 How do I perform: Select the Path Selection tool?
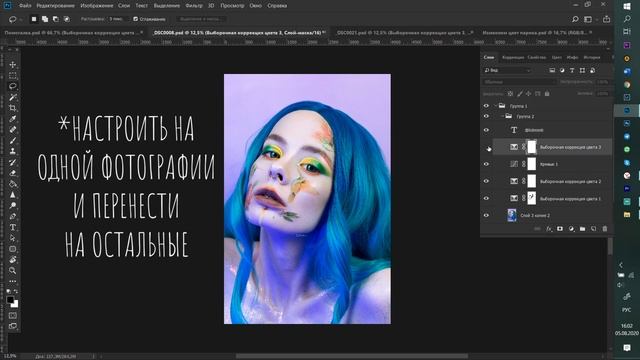coord(13,238)
